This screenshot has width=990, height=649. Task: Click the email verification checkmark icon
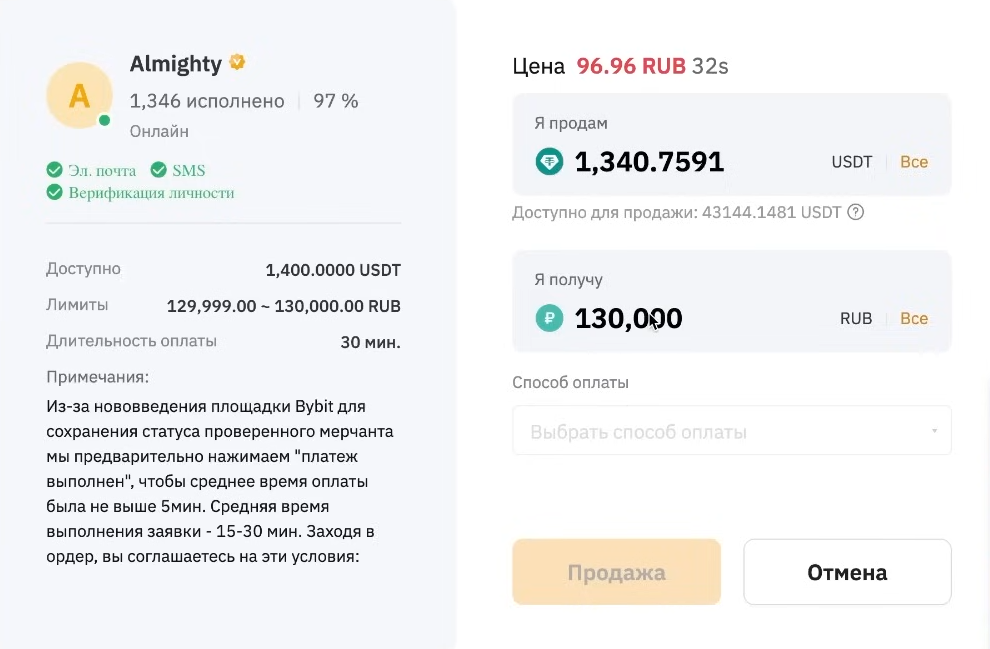click(54, 170)
